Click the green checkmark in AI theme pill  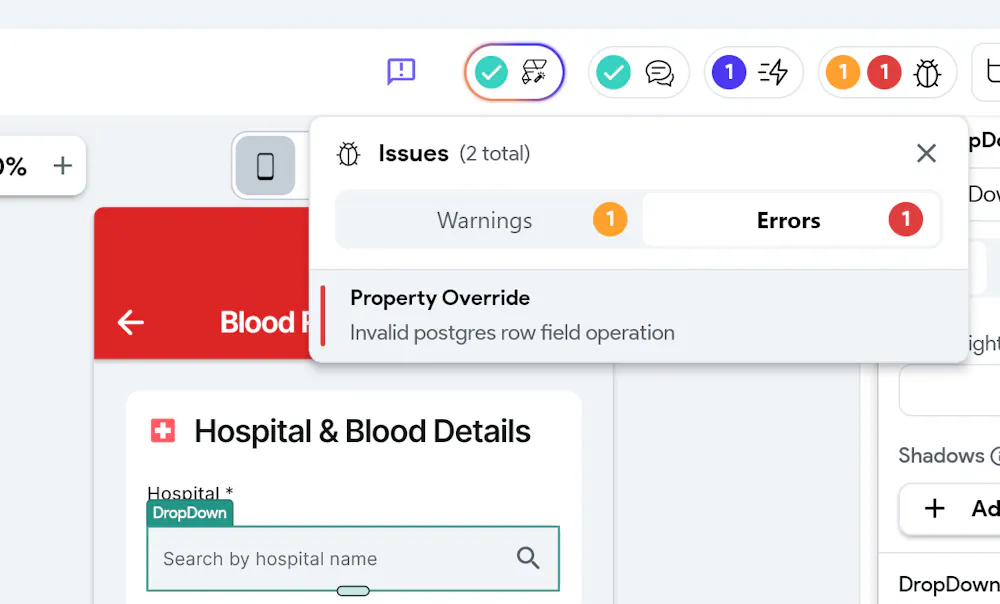[491, 72]
